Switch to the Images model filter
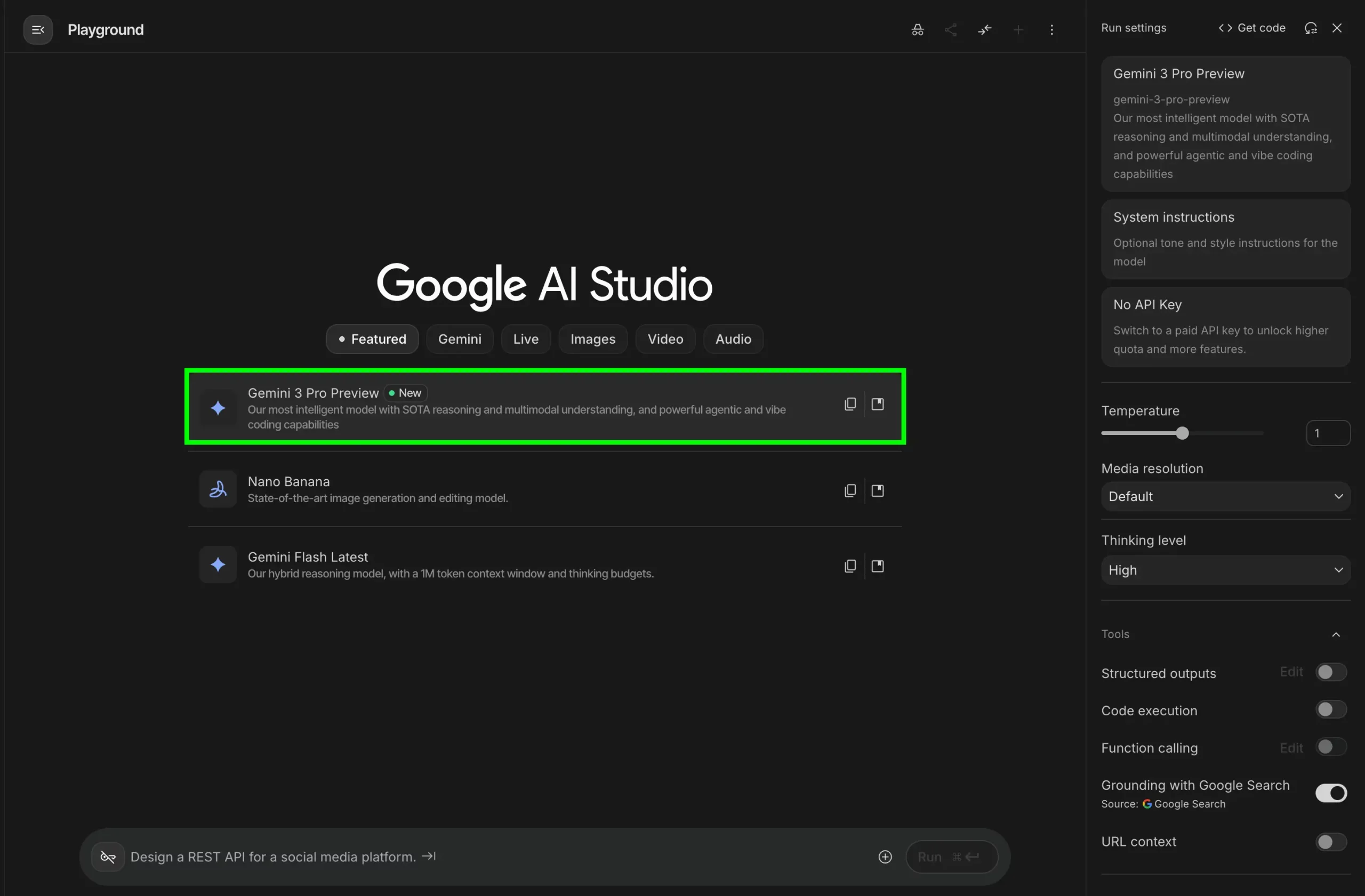Image resolution: width=1365 pixels, height=896 pixels. click(593, 339)
